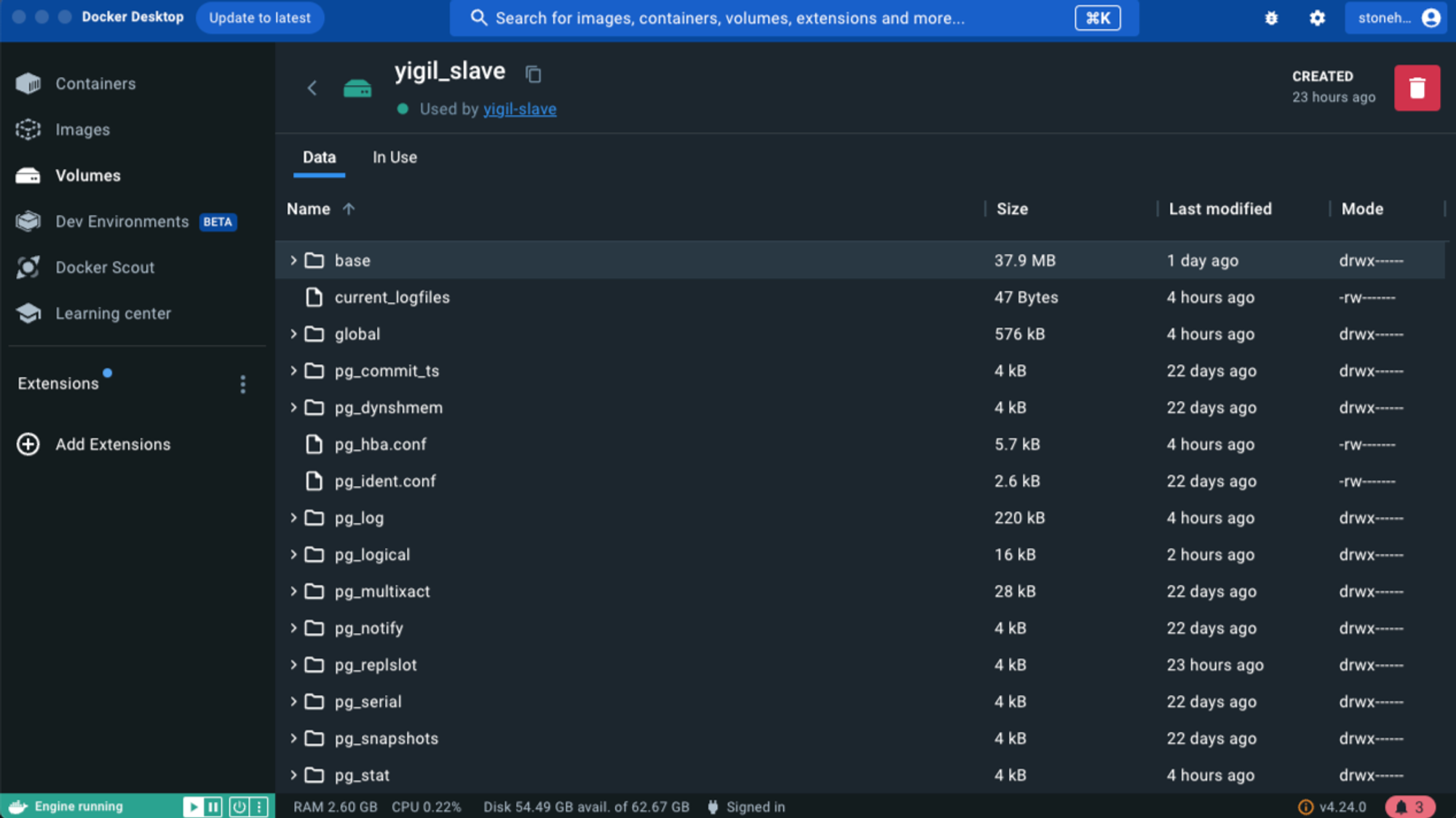Click the RAM 2.60 GB status entry
Screen dimensions: 1456x818
click(x=336, y=807)
